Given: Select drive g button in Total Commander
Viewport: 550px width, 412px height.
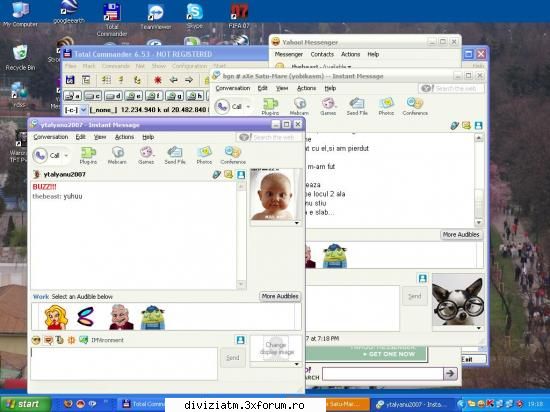Looking at the screenshot, I should [174, 96].
